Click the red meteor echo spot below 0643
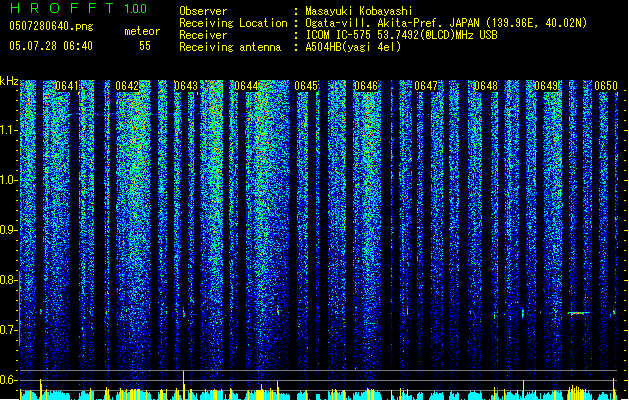The width and height of the screenshot is (629, 400). (x=184, y=313)
